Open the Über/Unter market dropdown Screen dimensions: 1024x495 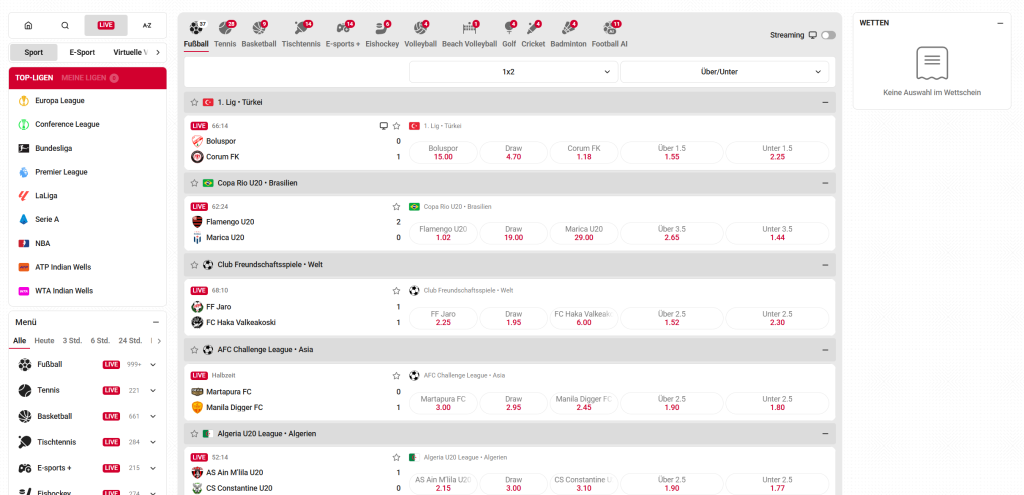724,72
